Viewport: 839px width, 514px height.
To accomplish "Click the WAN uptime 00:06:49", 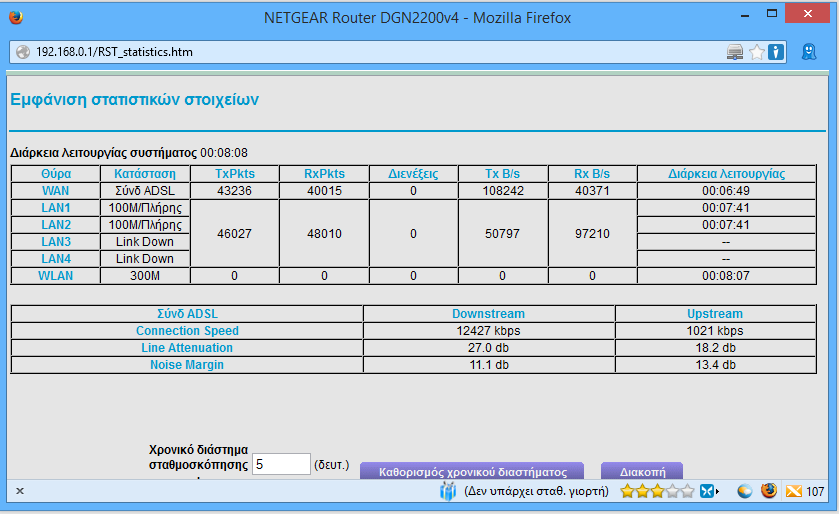I will [x=726, y=191].
